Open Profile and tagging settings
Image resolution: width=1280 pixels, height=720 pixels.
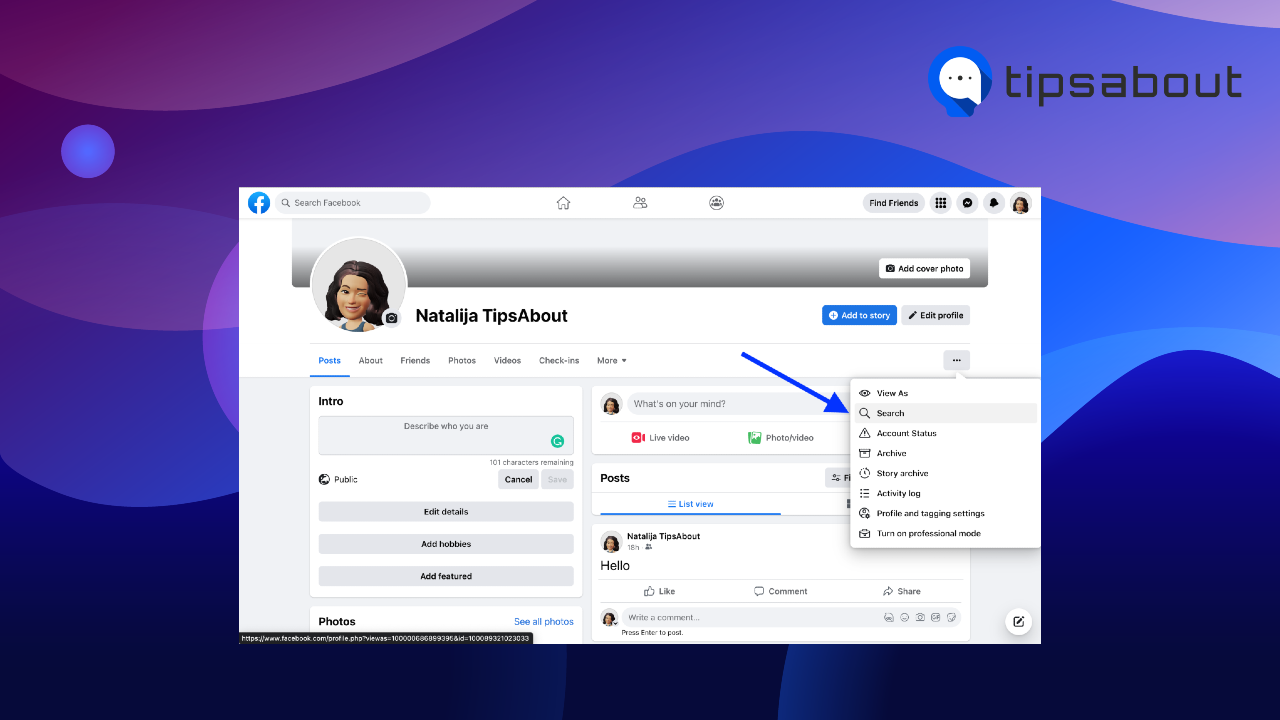coord(945,513)
